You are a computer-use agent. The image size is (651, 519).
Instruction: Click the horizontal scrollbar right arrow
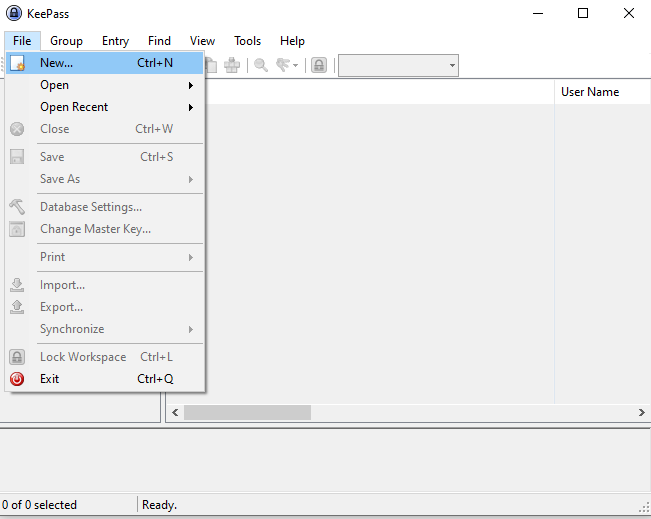point(641,413)
